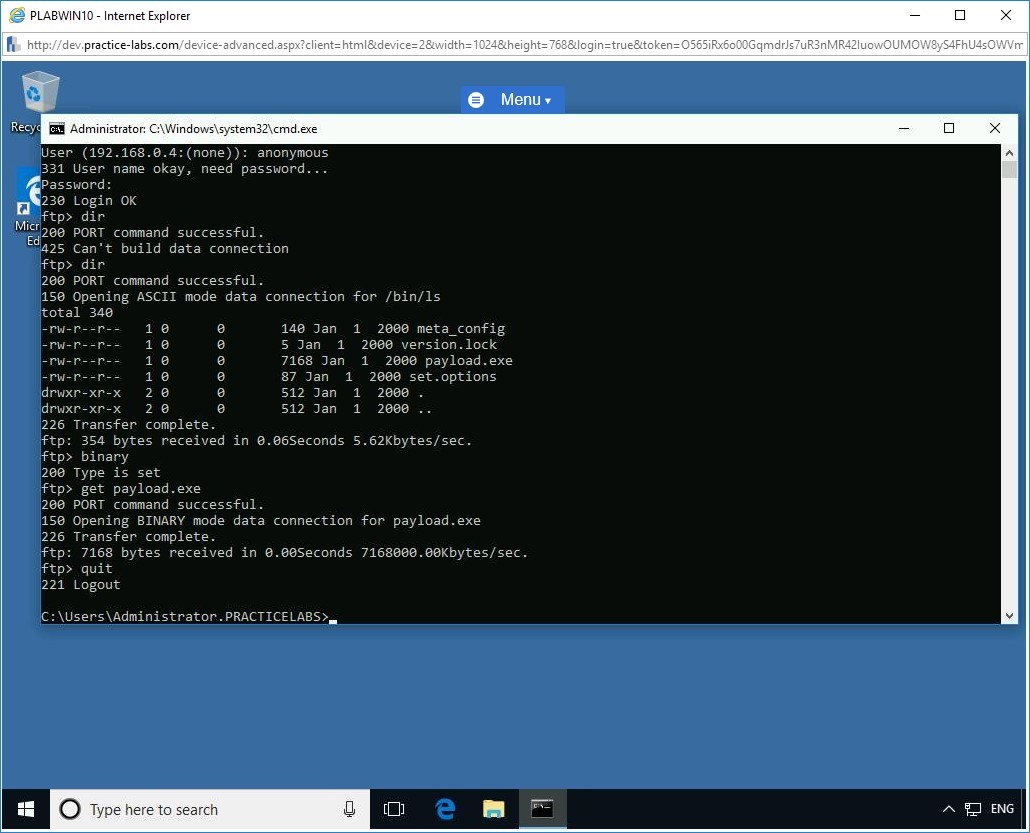The width and height of the screenshot is (1030, 833).
Task: Click the Windows Start button
Action: 25,808
